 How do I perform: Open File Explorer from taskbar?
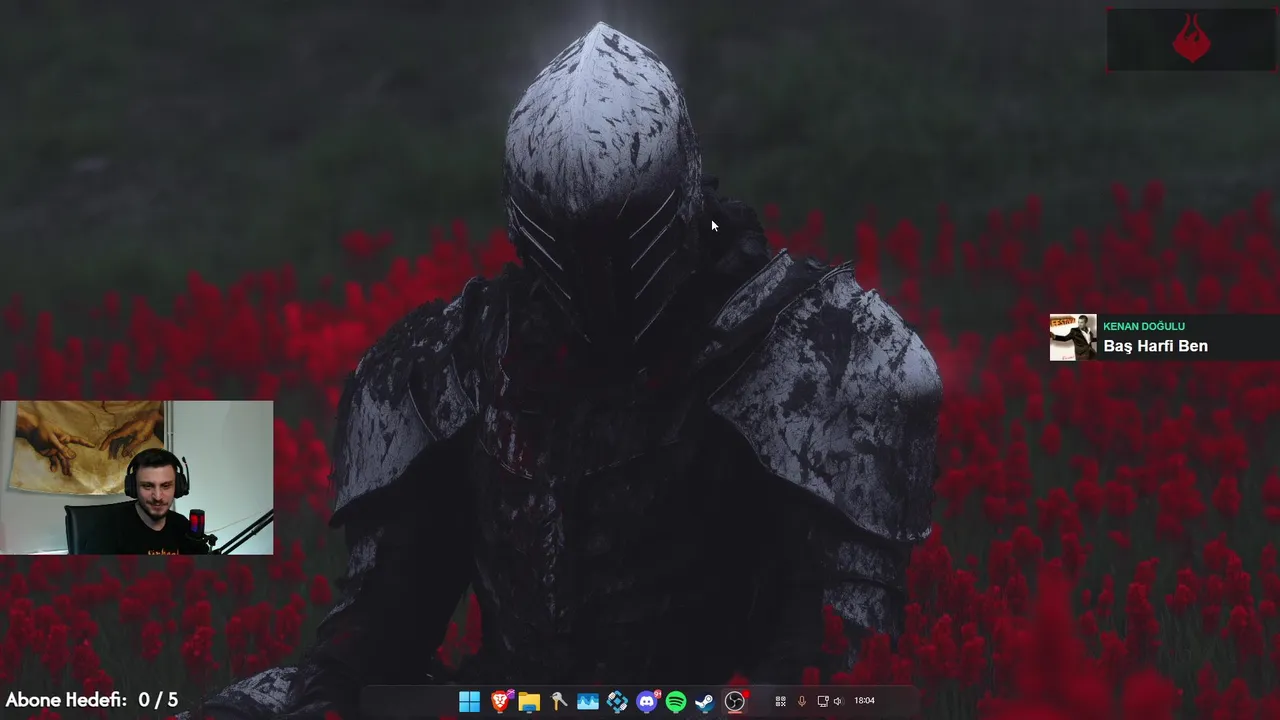point(529,702)
